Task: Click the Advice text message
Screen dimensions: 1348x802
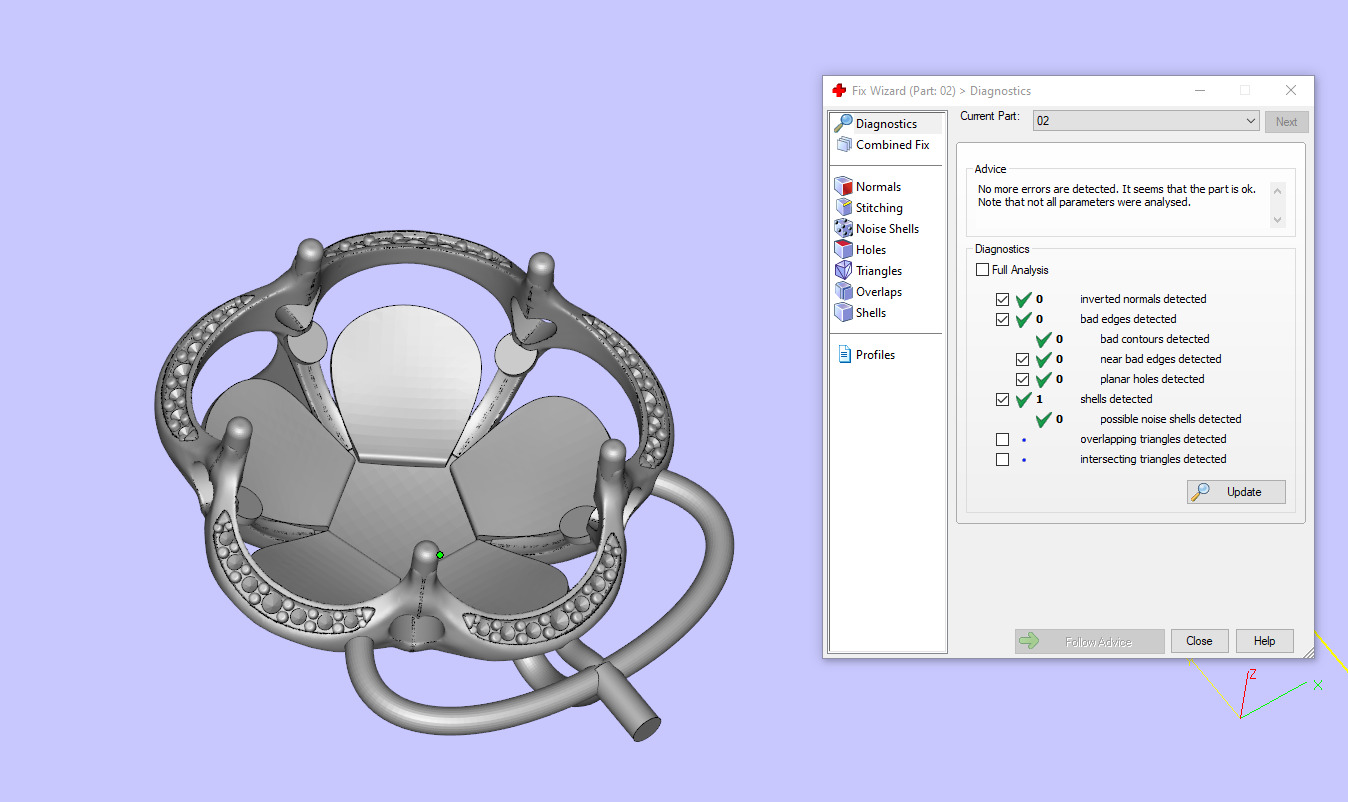Action: click(x=1116, y=195)
